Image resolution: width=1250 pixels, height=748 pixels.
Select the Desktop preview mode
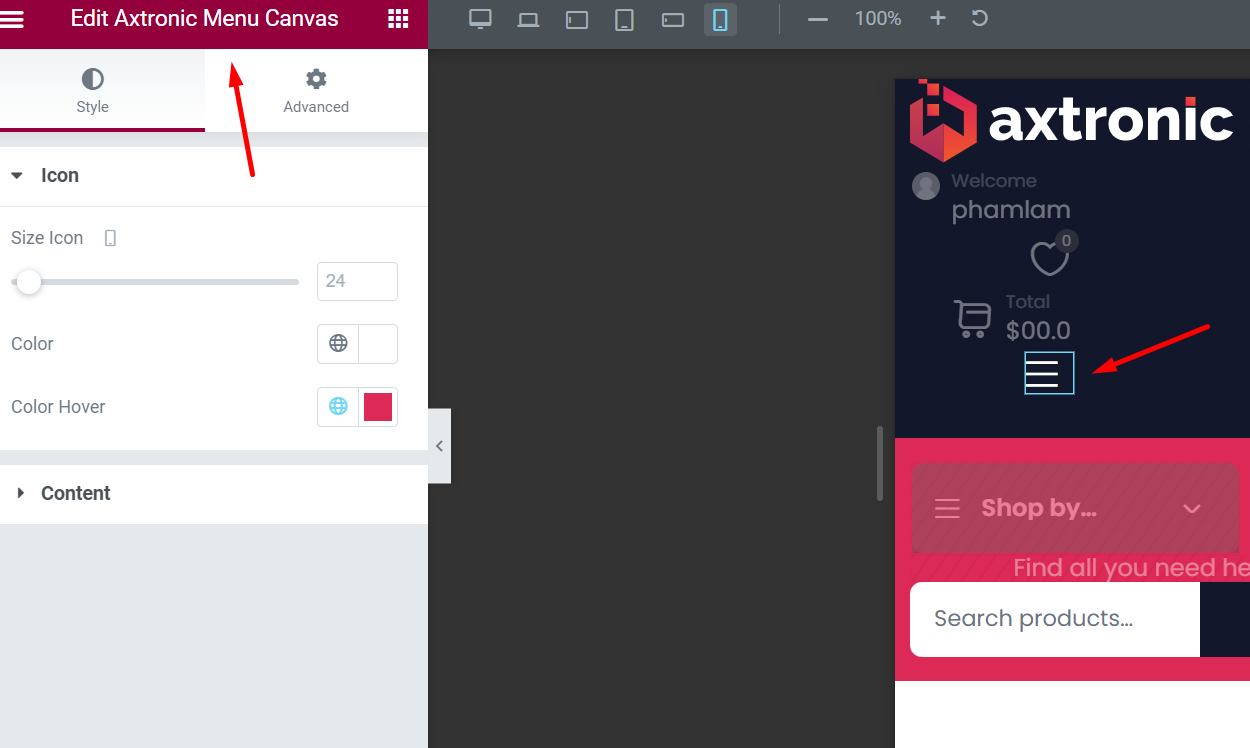[481, 19]
